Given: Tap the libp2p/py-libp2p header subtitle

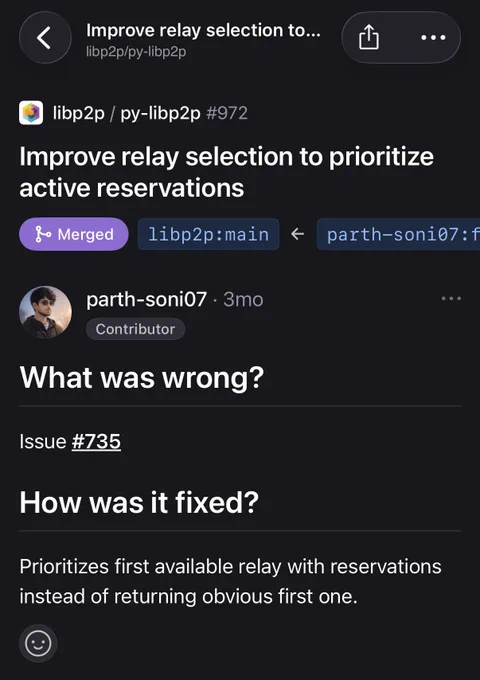Looking at the screenshot, I should 136,52.
